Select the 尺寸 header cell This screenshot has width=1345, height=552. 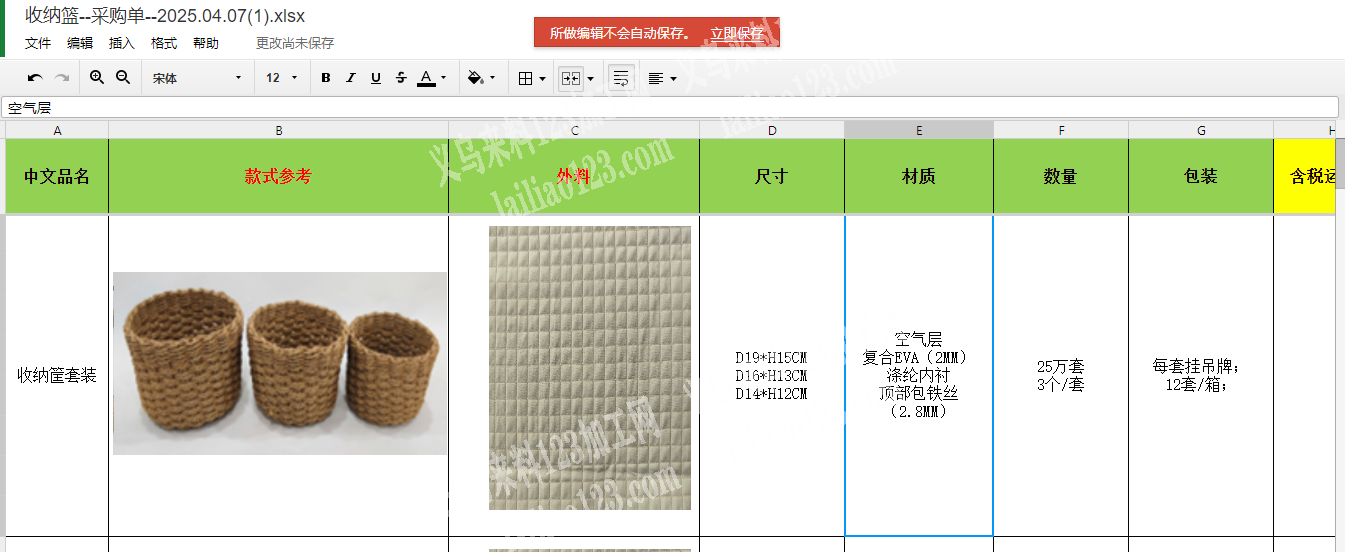pos(772,176)
